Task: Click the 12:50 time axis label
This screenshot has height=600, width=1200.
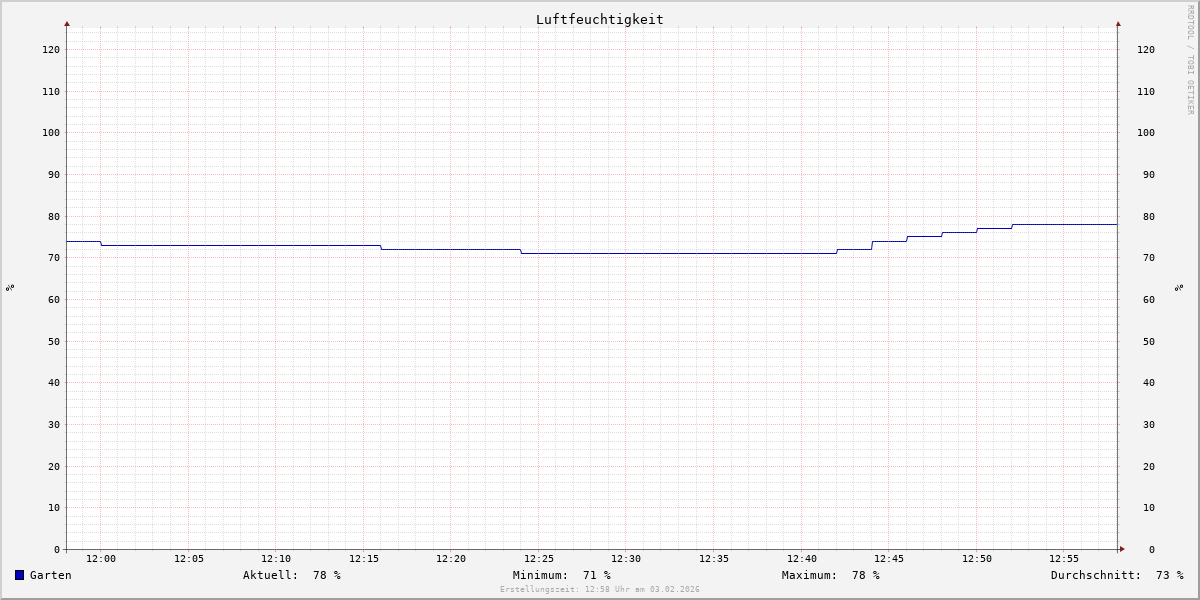Action: pyautogui.click(x=977, y=559)
